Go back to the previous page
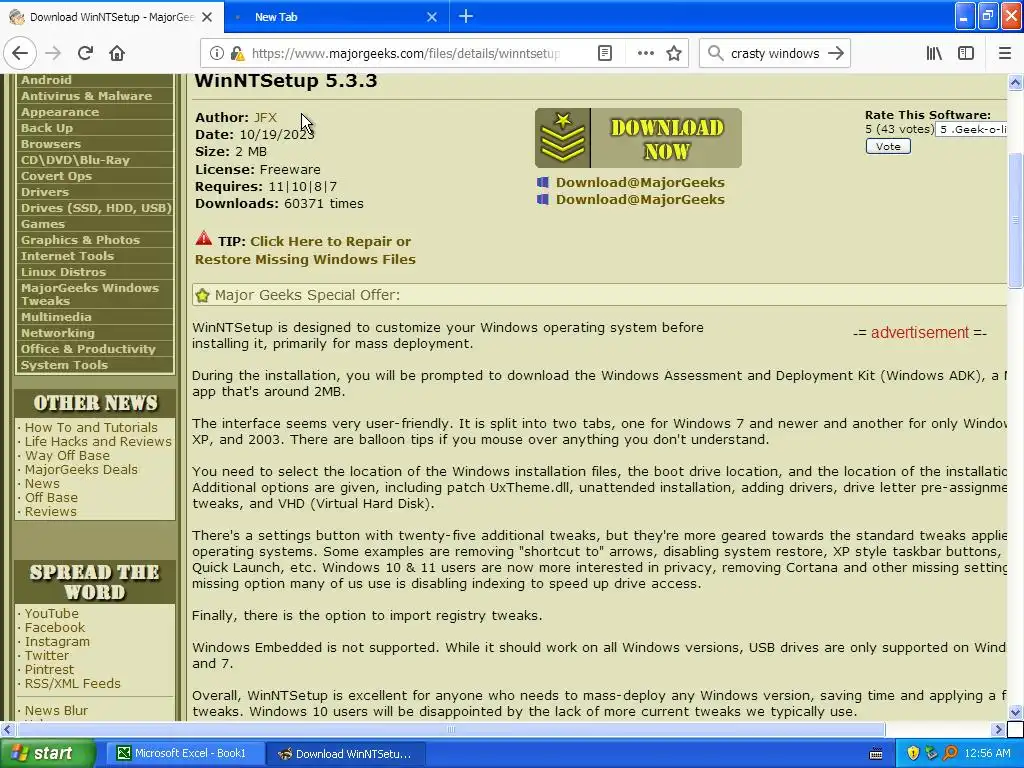The height and width of the screenshot is (768, 1024). [20, 54]
